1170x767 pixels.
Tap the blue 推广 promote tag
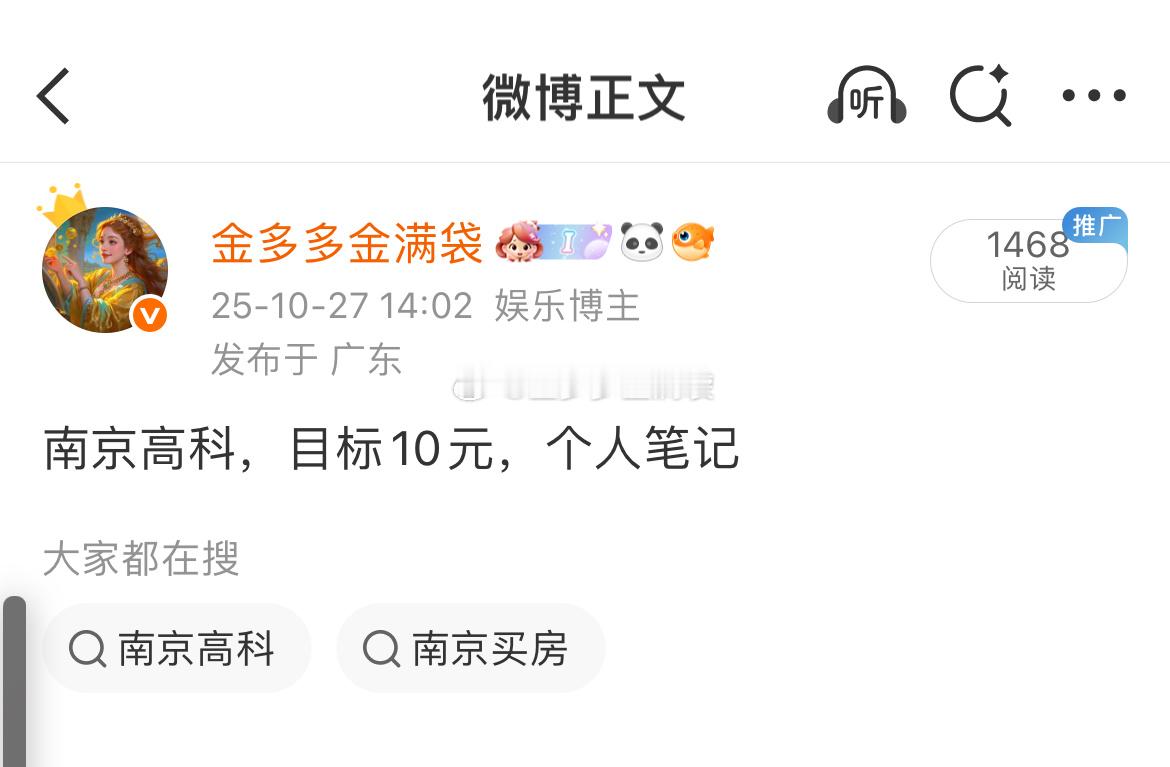[x=1095, y=225]
